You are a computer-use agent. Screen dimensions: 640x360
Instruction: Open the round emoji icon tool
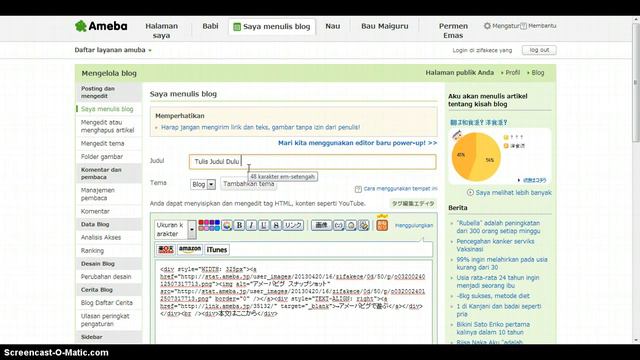351,225
